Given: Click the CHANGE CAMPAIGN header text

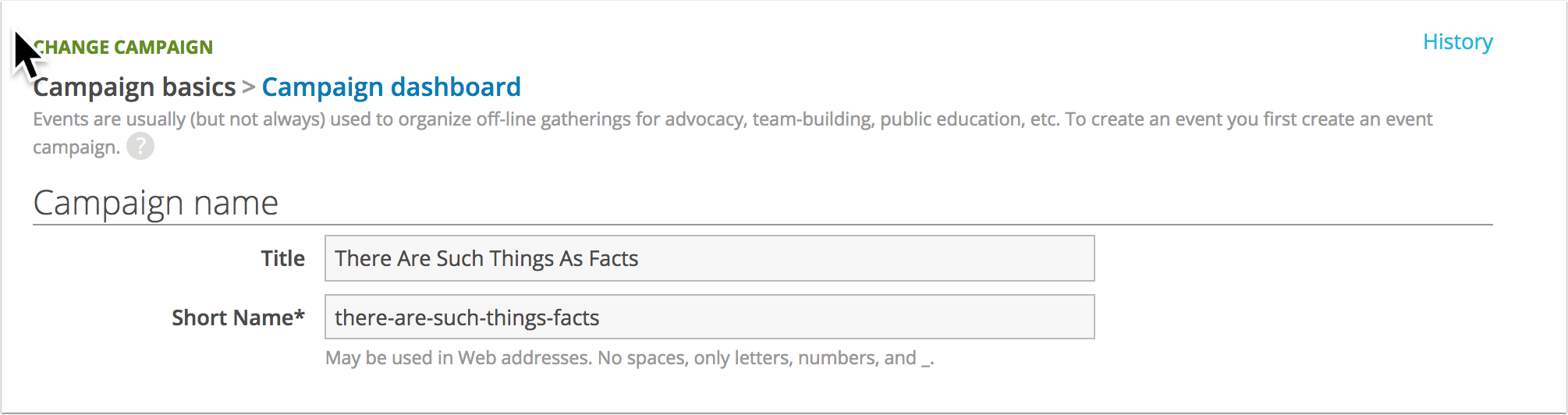Looking at the screenshot, I should [123, 47].
